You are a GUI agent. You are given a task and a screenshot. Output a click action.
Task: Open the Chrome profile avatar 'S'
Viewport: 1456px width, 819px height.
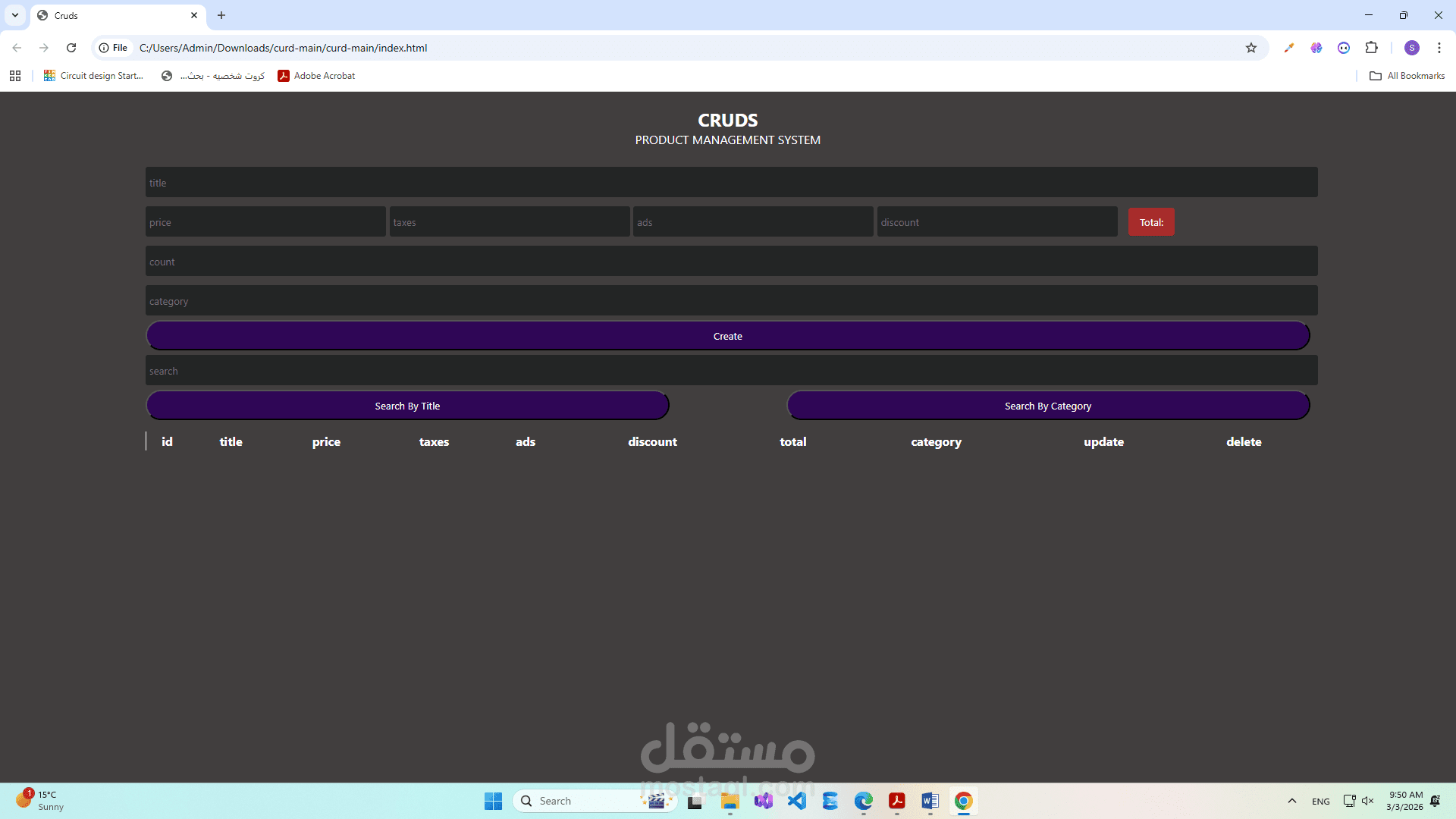pos(1412,48)
